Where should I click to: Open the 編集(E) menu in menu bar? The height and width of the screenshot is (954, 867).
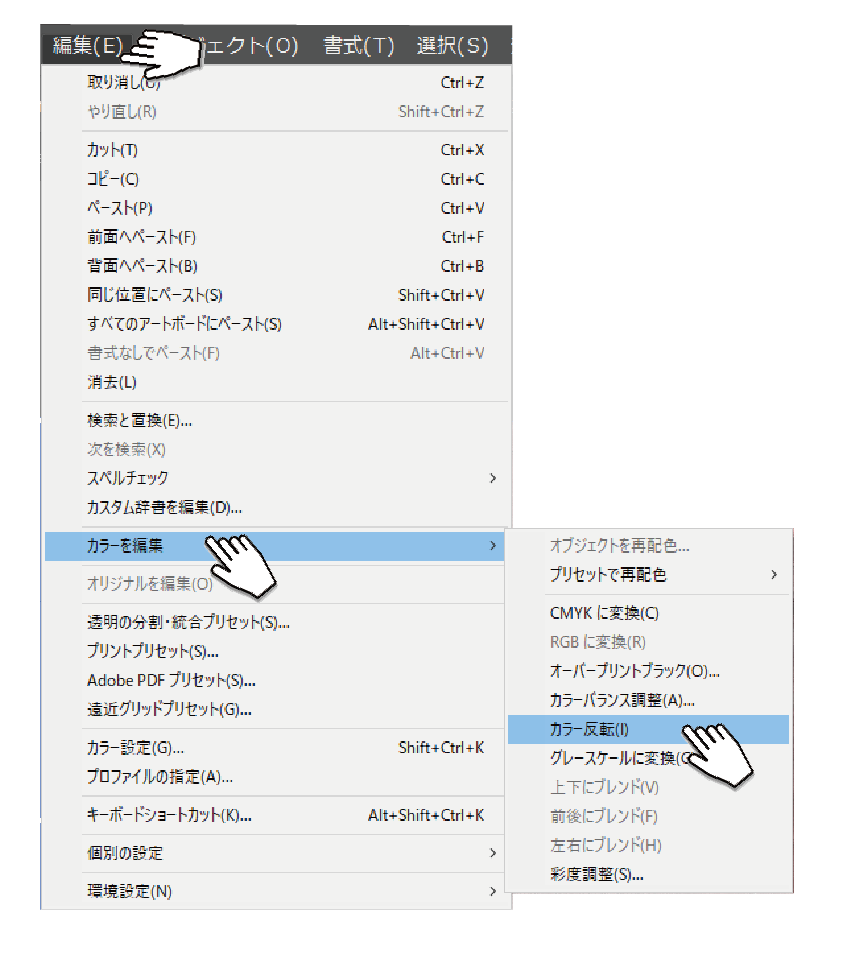[x=88, y=46]
